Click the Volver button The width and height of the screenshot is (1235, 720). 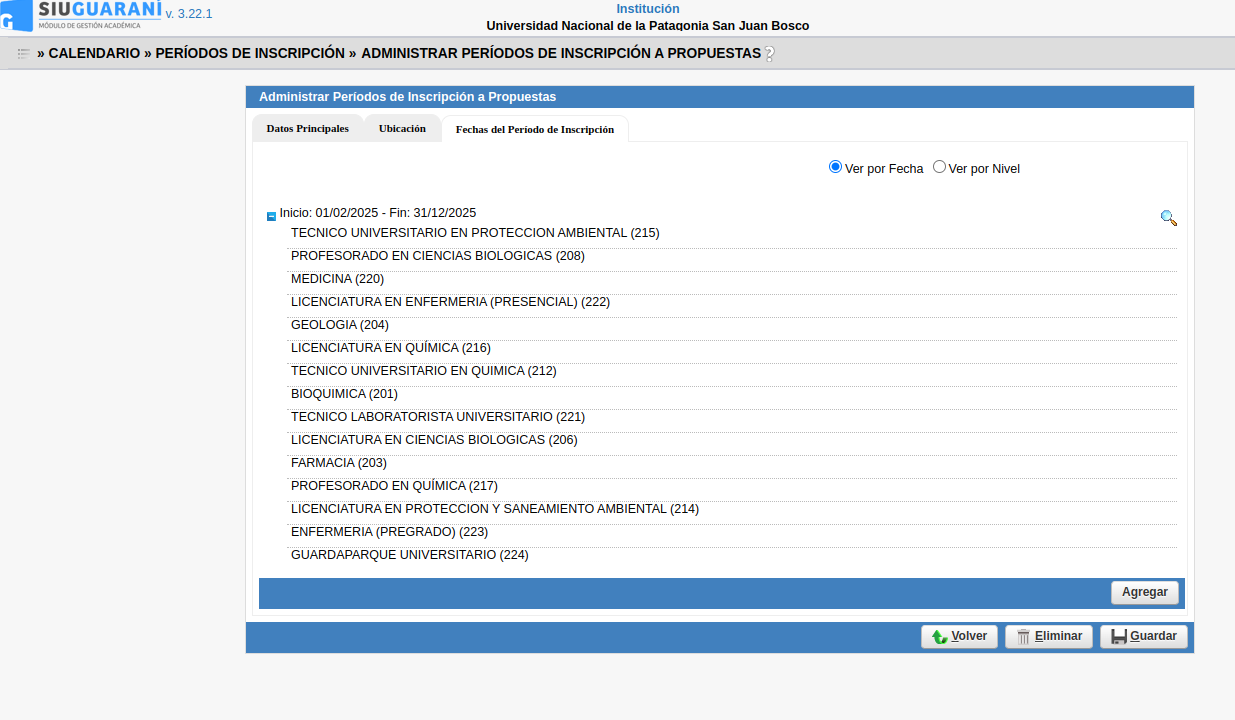959,637
